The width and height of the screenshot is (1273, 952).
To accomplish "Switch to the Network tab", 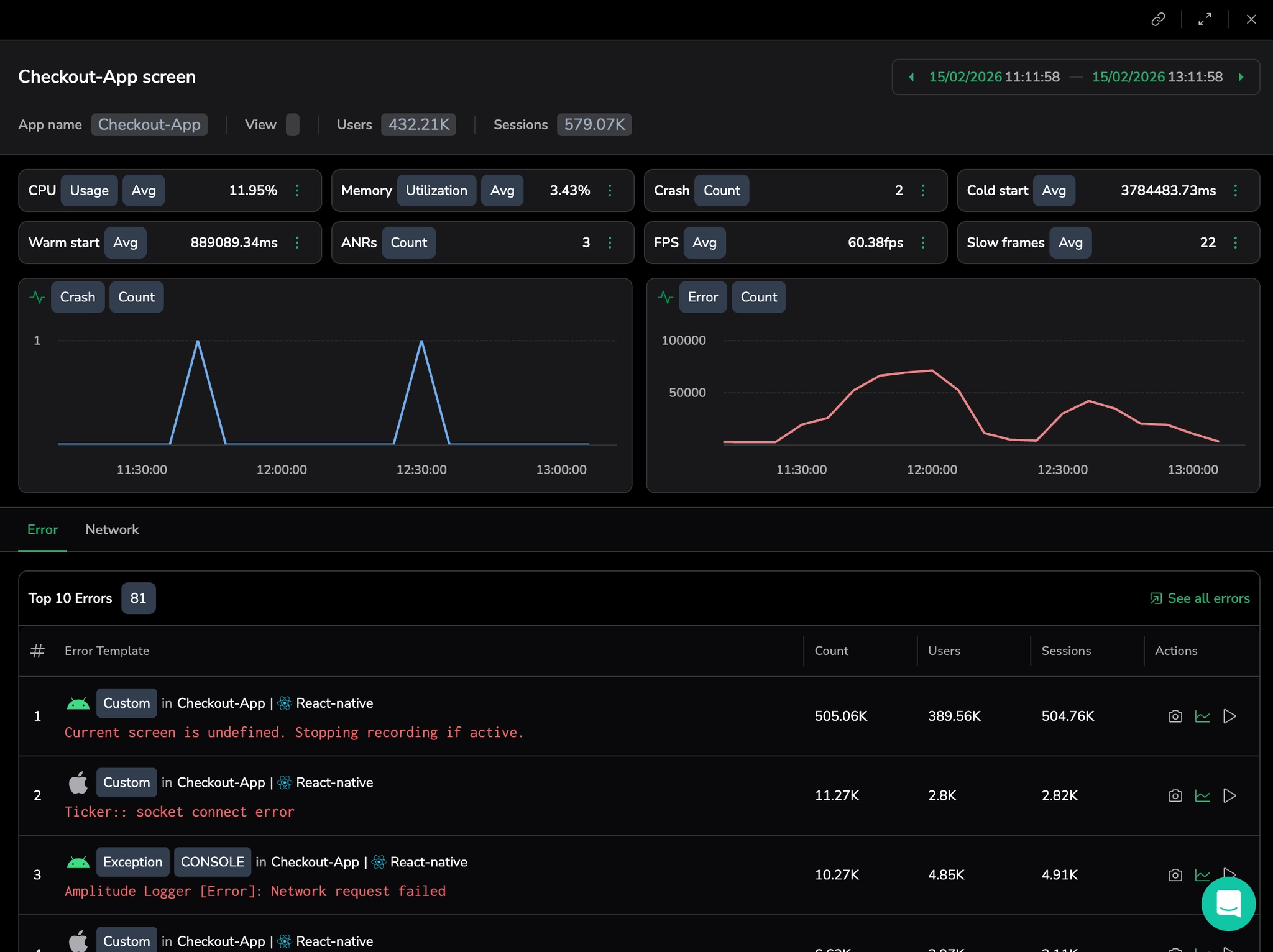I will click(x=112, y=530).
